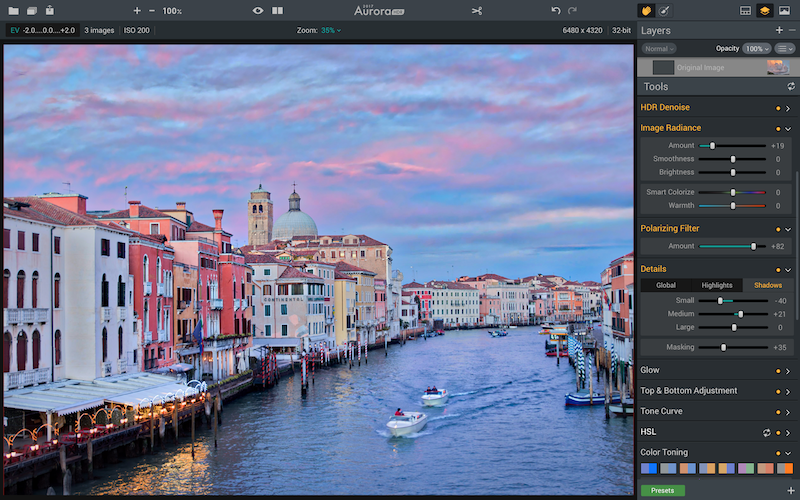Viewport: 800px width, 500px height.
Task: Toggle the presets panel image icon
Action: (x=784, y=11)
